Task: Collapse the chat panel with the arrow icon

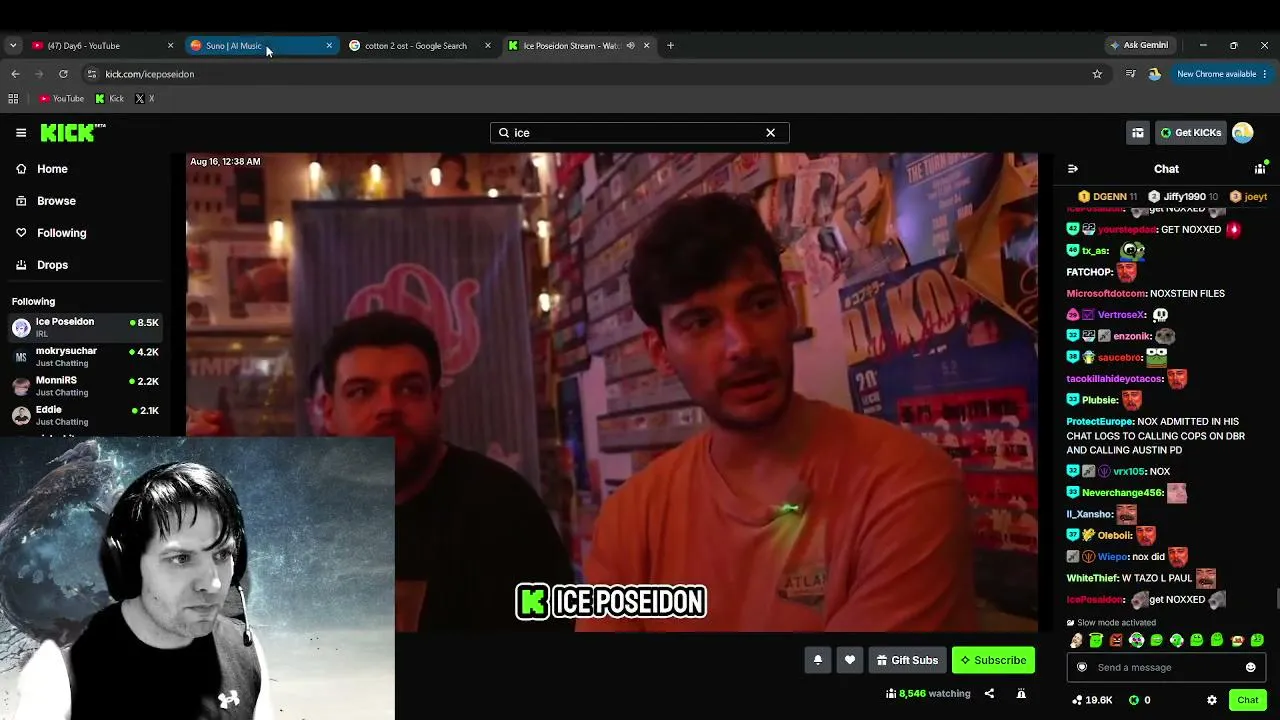Action: tap(1072, 169)
